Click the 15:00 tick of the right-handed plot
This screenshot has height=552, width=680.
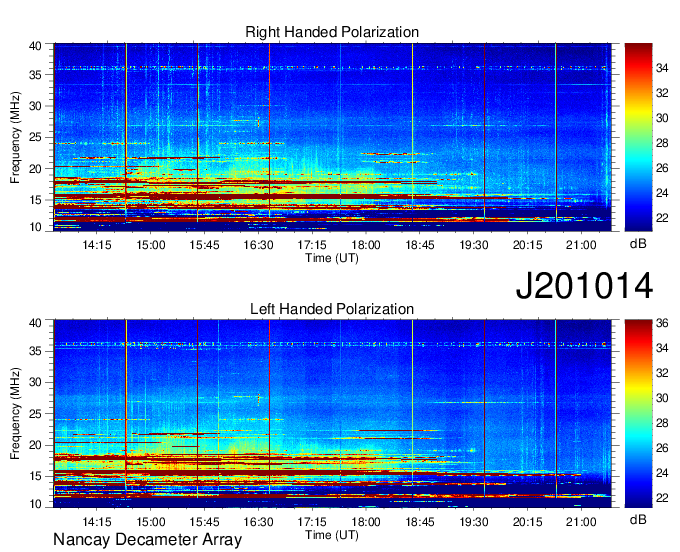[x=150, y=245]
